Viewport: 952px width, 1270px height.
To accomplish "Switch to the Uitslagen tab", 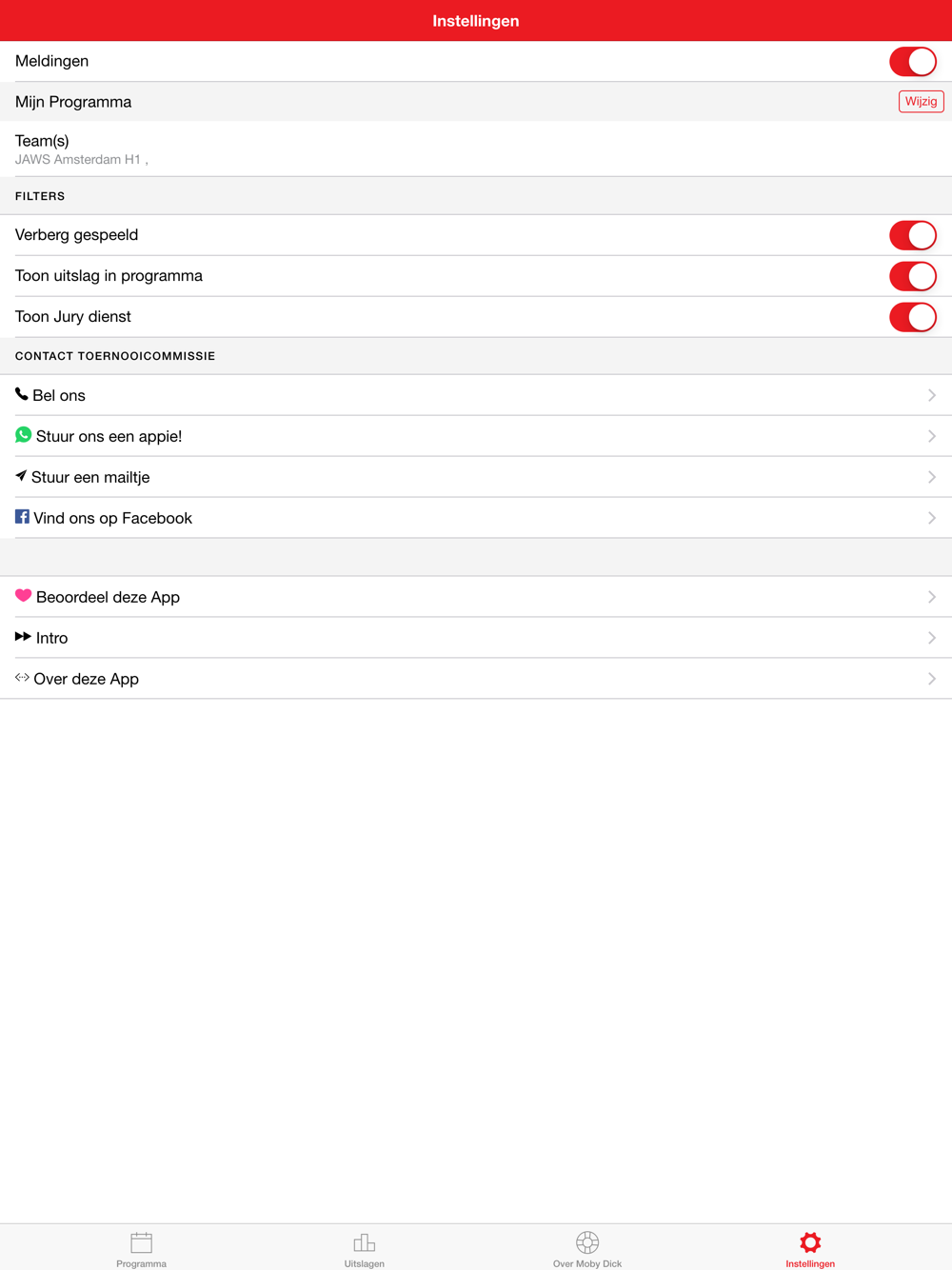I will (365, 1249).
